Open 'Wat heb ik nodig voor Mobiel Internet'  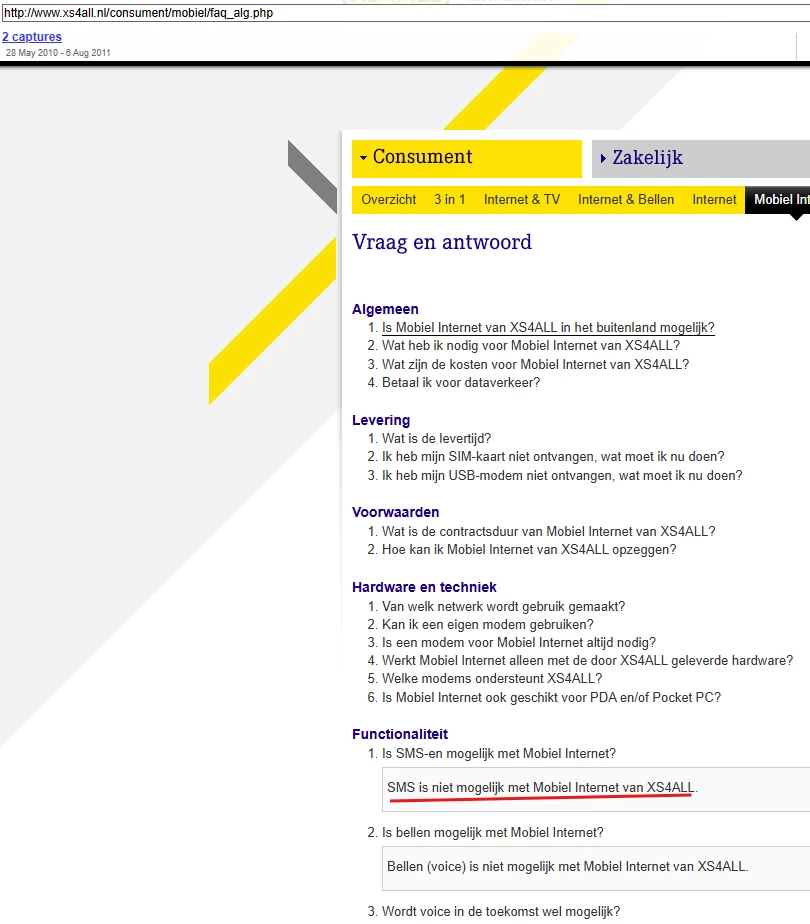point(531,346)
